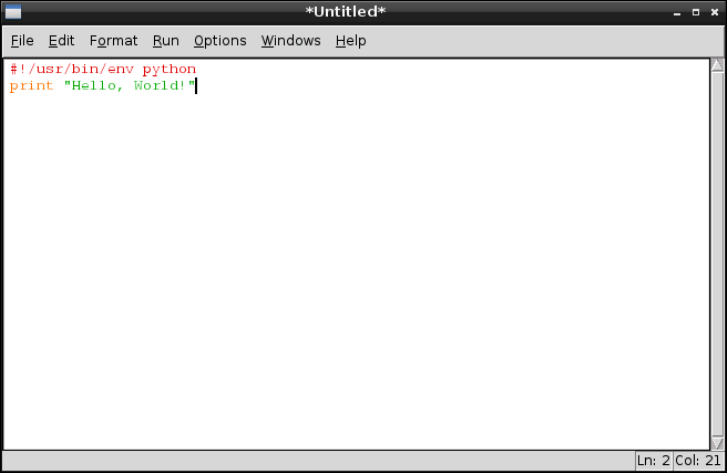The image size is (727, 473).
Task: Click the window menu icon in title bar
Action: click(x=13, y=12)
